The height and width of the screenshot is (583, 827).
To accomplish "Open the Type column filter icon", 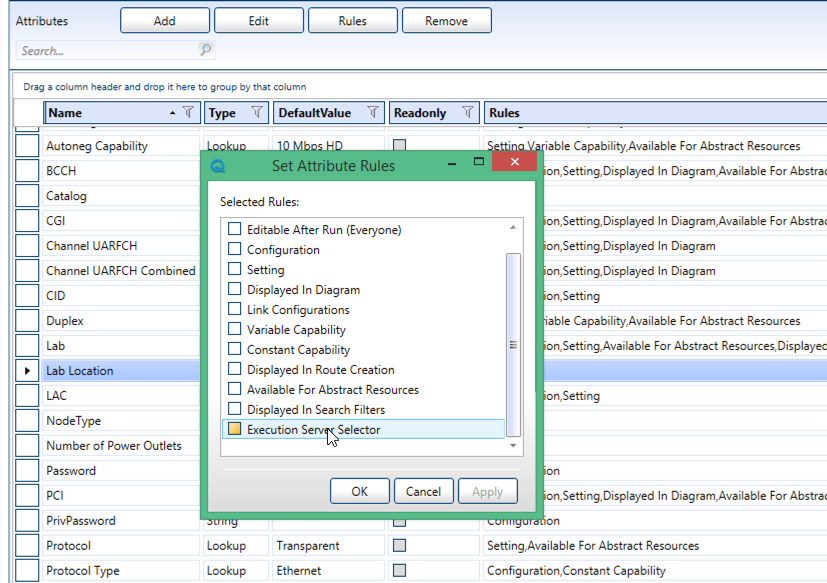I will (257, 113).
